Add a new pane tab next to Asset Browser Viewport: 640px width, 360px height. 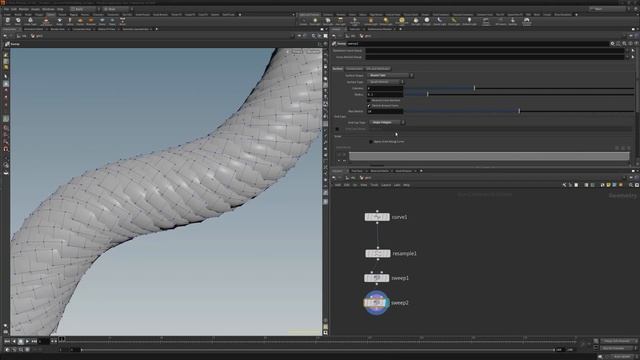click(x=421, y=171)
